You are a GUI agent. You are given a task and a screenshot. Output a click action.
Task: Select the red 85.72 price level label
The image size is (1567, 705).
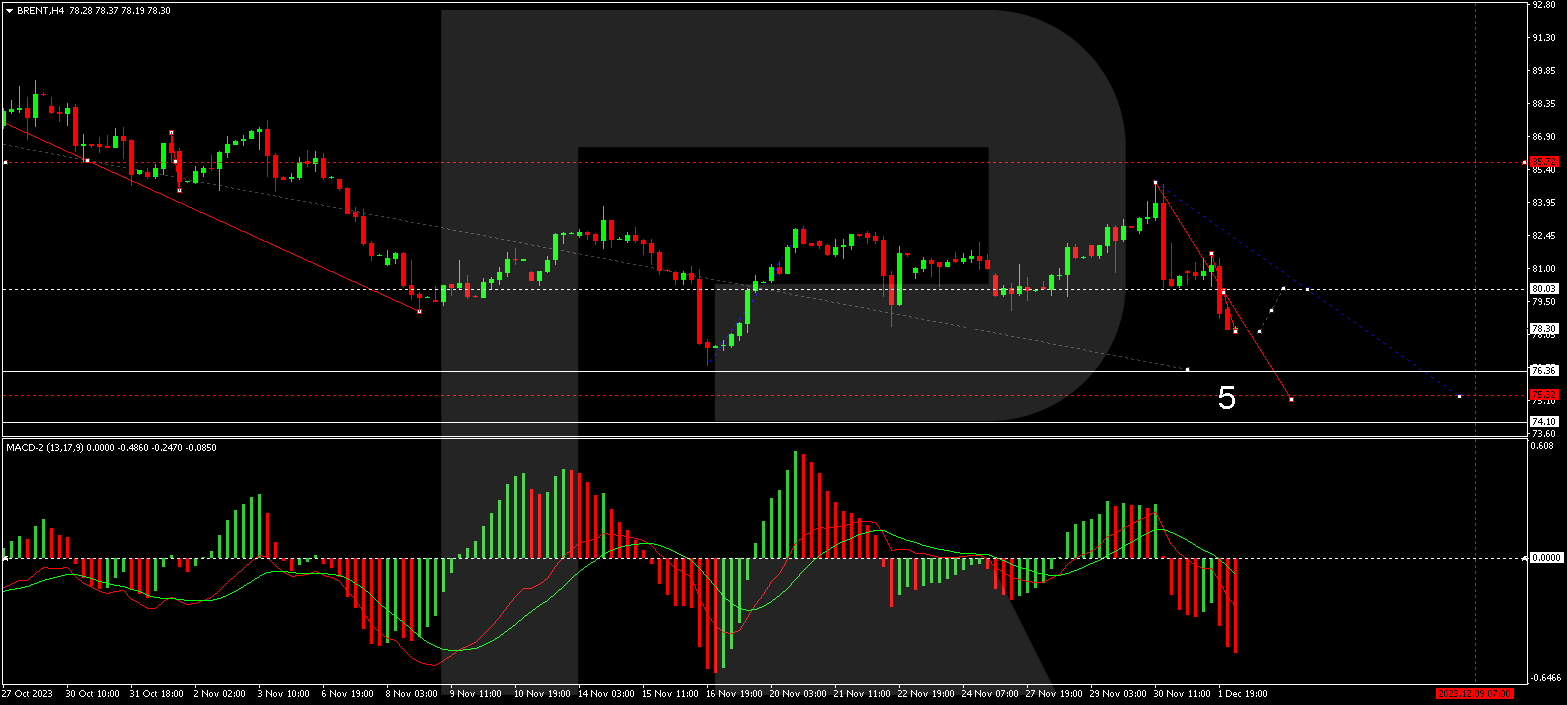(x=1544, y=161)
